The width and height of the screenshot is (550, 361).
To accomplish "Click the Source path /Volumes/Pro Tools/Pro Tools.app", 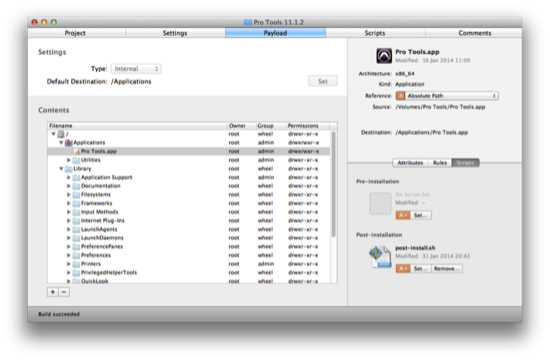I will point(440,107).
